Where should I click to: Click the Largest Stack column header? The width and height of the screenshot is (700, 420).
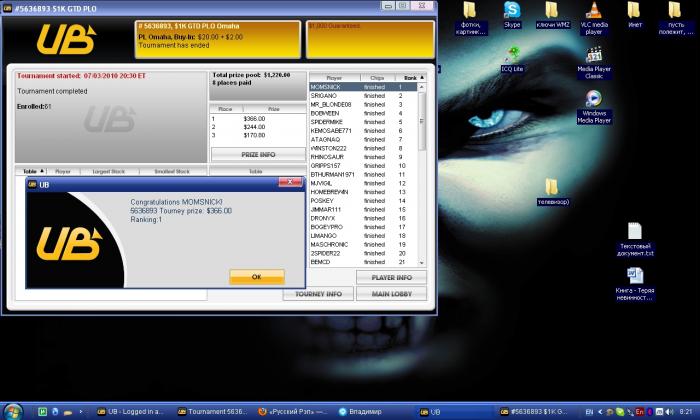pos(108,171)
